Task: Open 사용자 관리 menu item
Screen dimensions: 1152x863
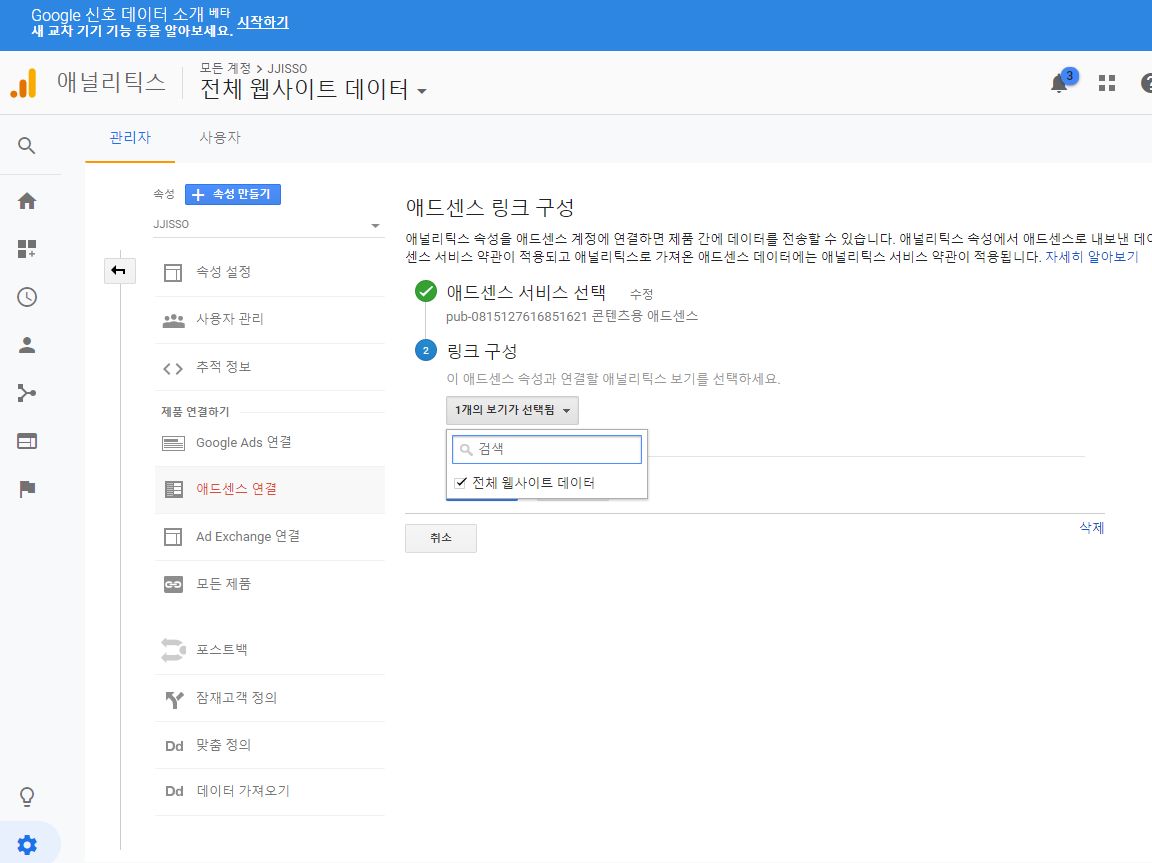Action: (270, 319)
